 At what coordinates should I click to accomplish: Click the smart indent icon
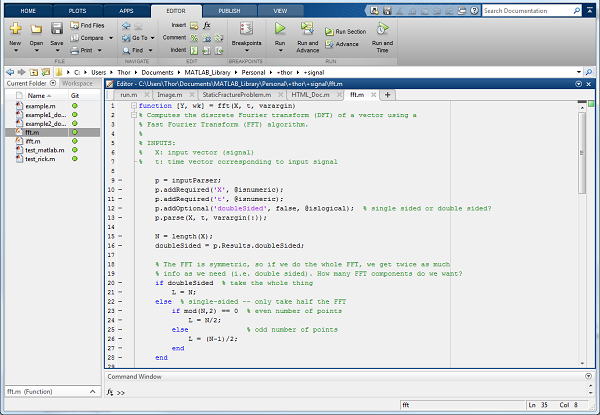pyautogui.click(x=194, y=50)
